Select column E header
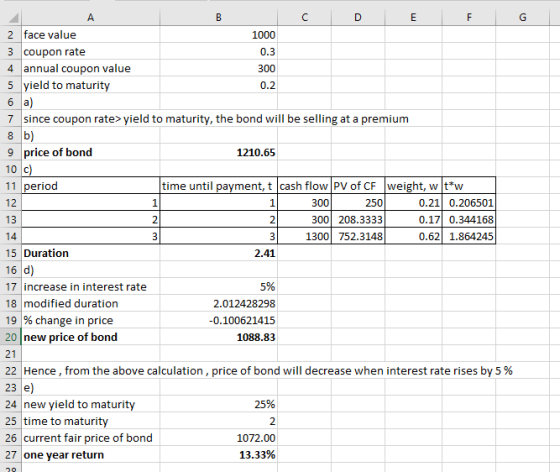This screenshot has width=560, height=472. point(413,17)
